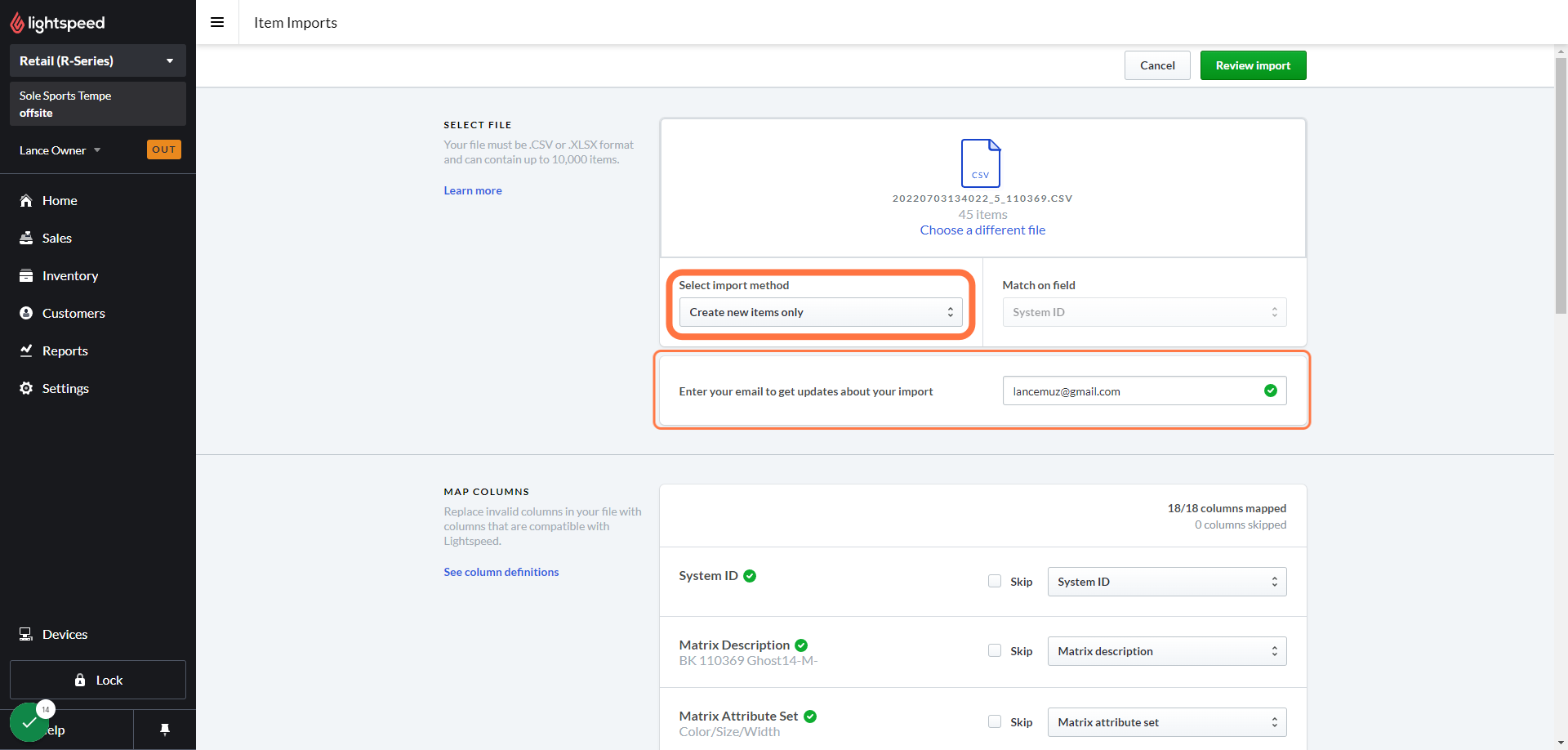Click Choose a different file link
Screen dimensions: 1568x750
[x=982, y=230]
